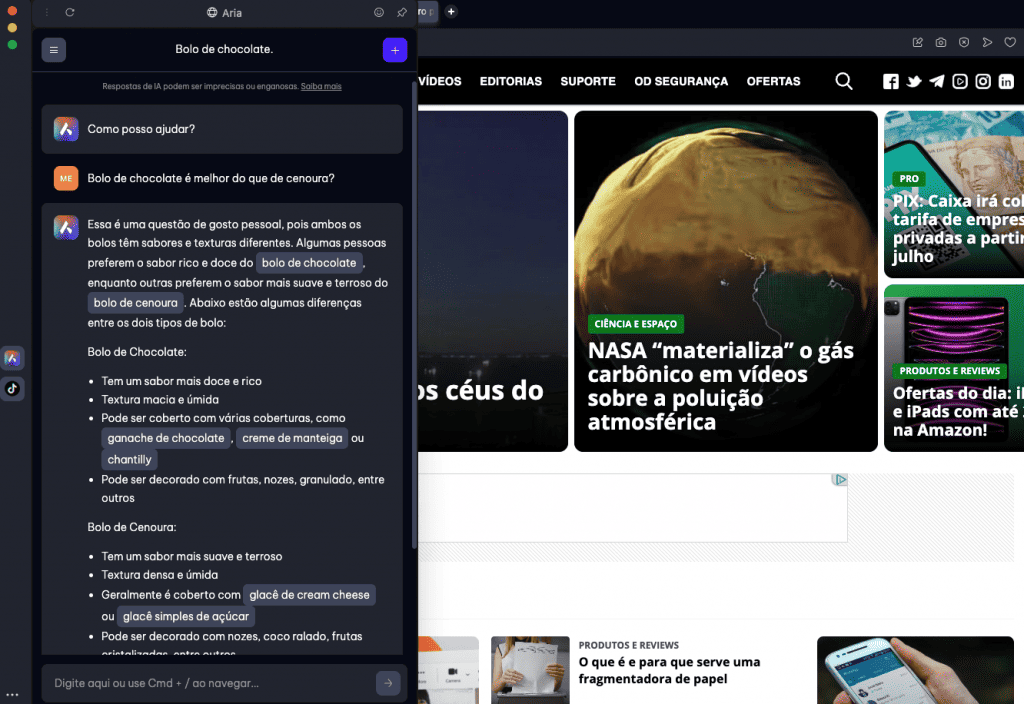Open the VÍDEOS menu on the website

pos(440,81)
